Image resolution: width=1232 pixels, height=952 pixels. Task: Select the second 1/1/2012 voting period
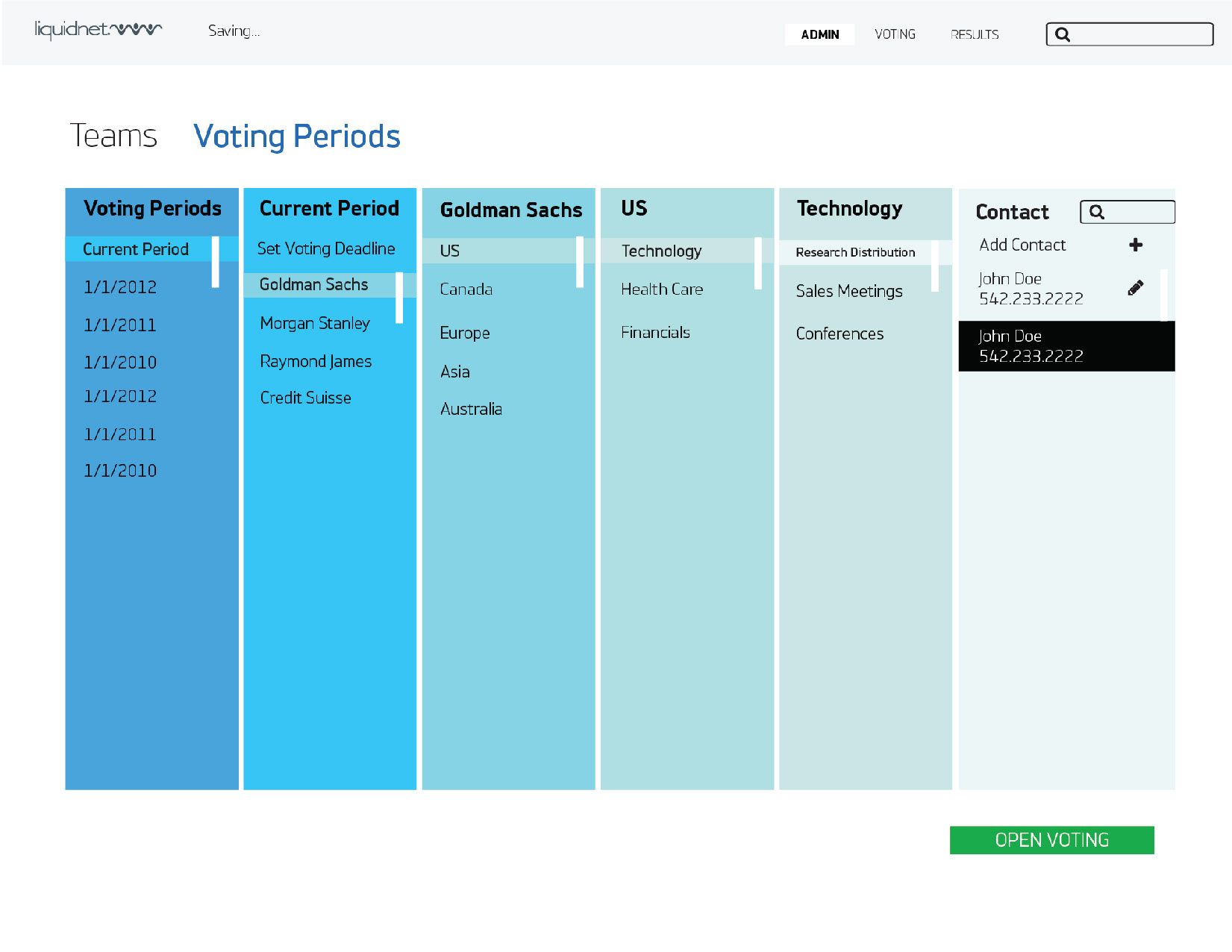120,396
